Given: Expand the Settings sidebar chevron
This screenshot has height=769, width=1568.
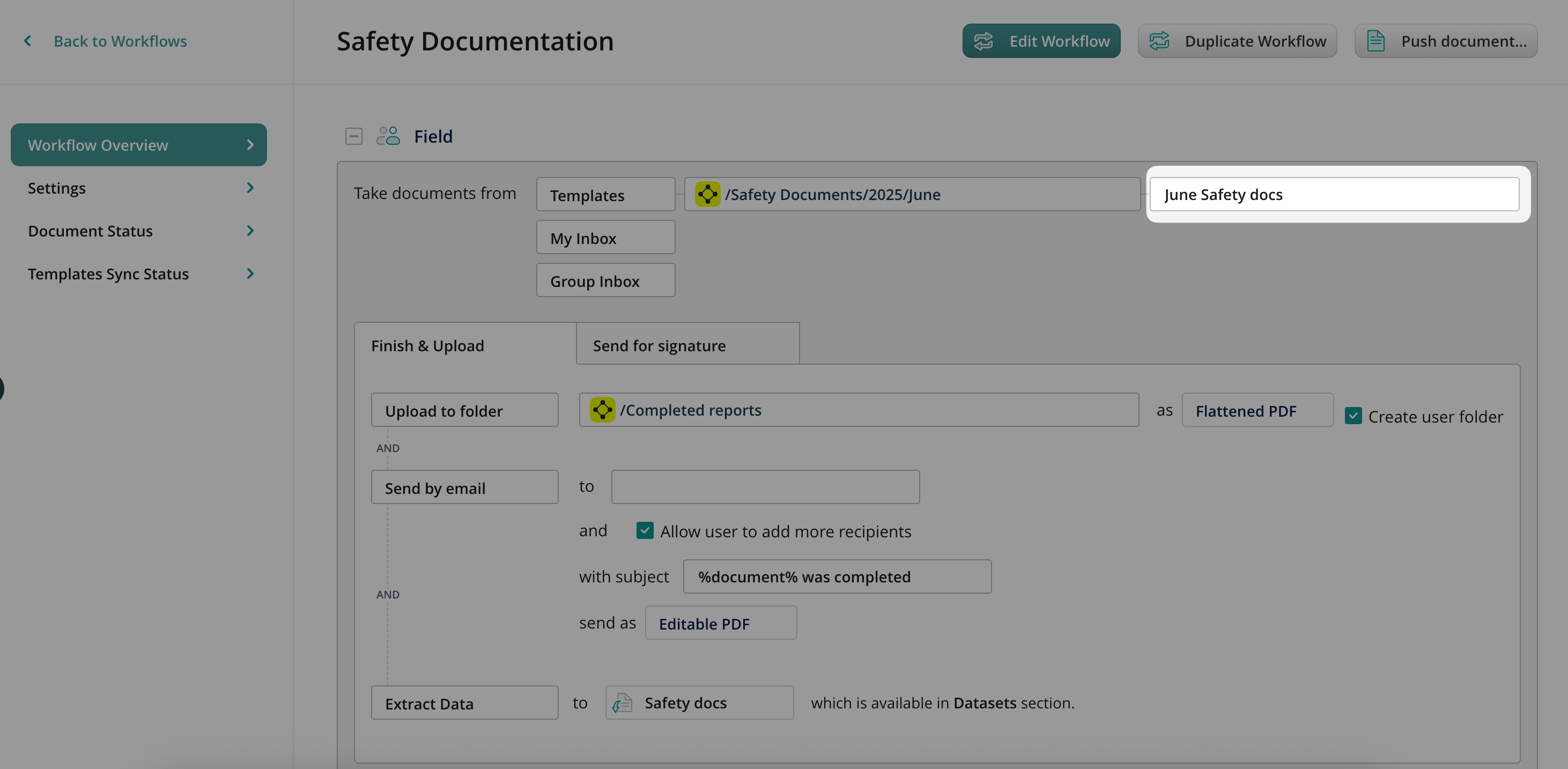Looking at the screenshot, I should 249,188.
